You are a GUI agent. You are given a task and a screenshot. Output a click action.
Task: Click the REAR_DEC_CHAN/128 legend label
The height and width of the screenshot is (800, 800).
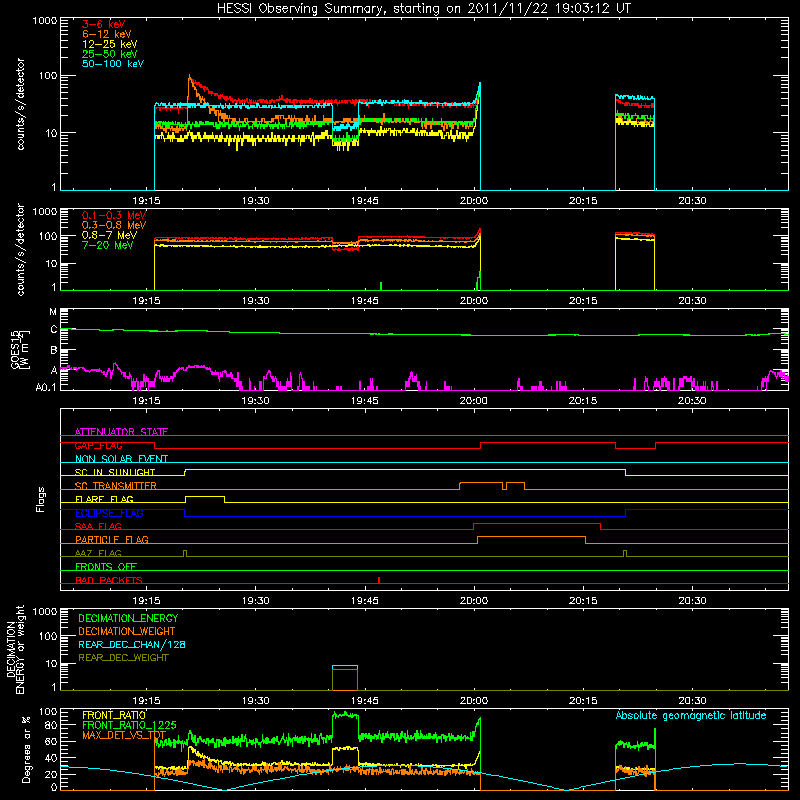[132, 644]
